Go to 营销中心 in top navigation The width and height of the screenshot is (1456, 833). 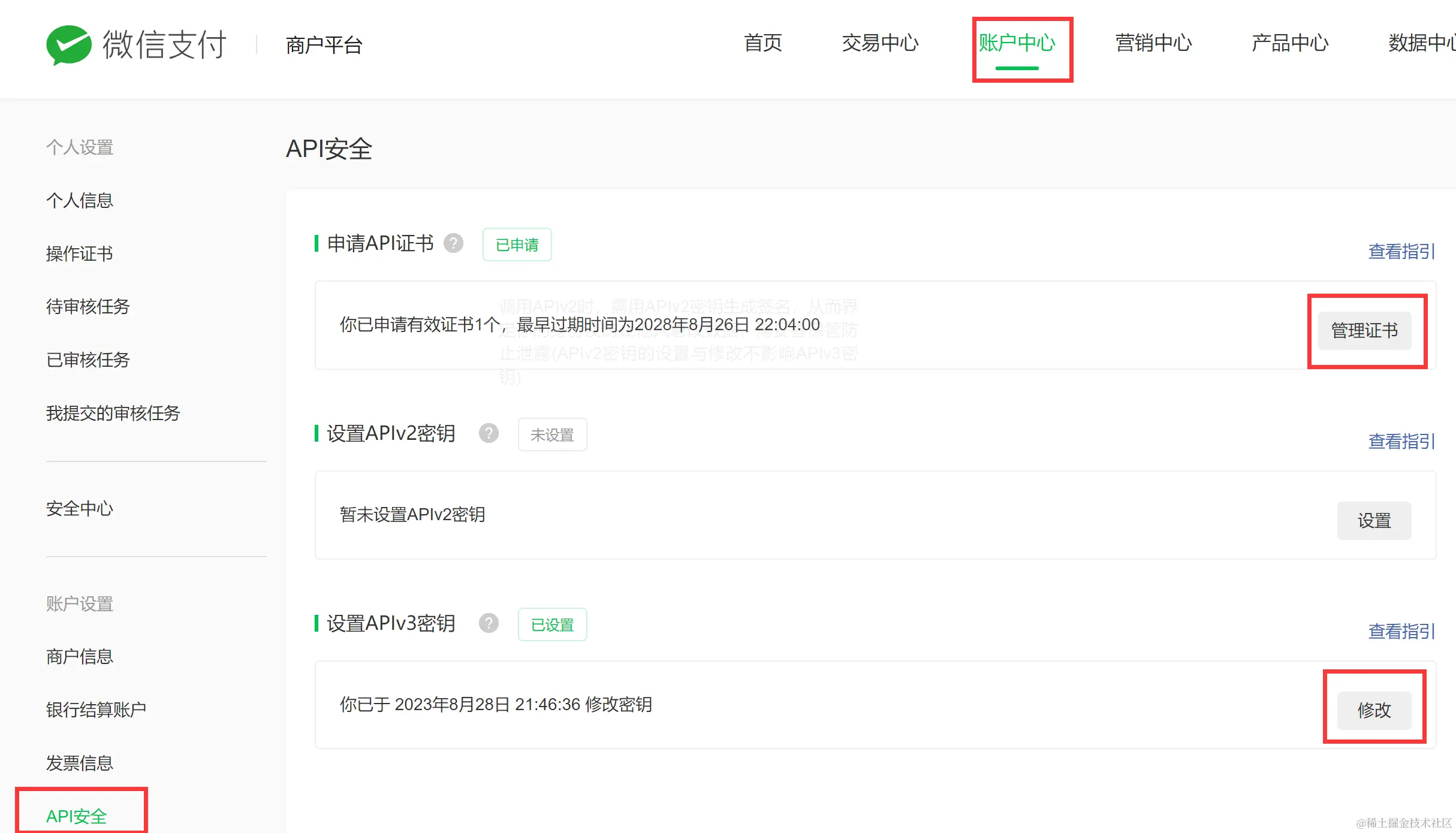(x=1153, y=43)
